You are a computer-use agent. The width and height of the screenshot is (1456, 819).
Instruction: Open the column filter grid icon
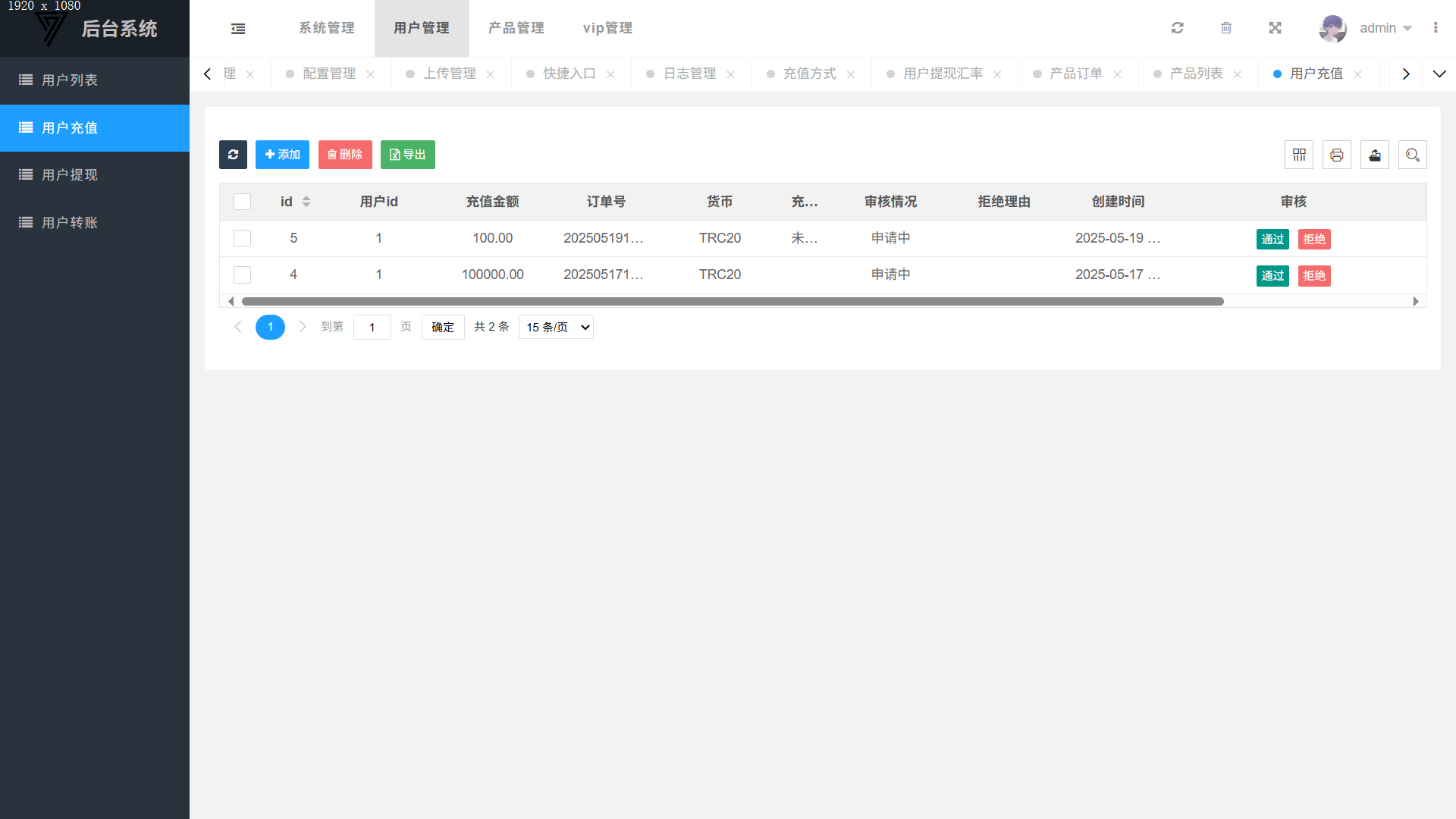pos(1299,155)
